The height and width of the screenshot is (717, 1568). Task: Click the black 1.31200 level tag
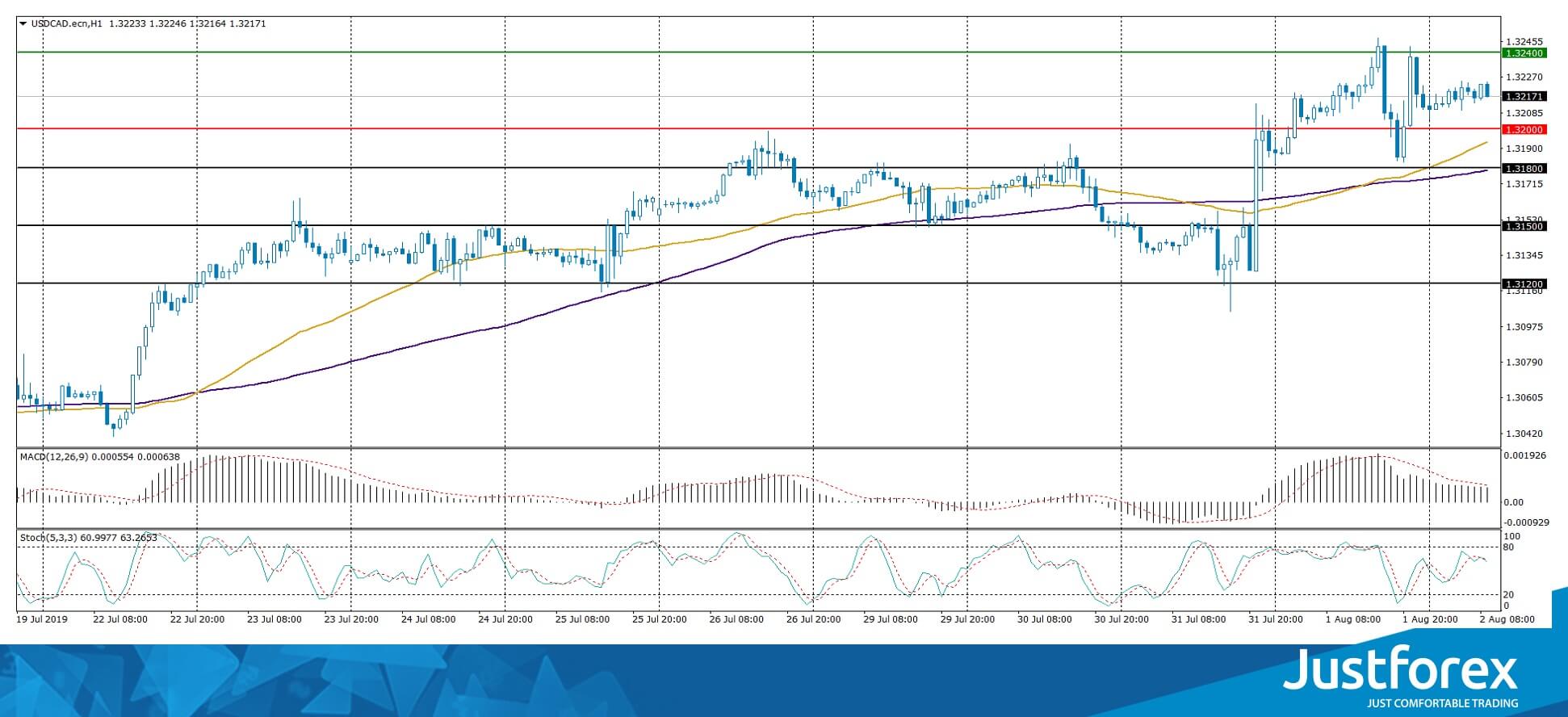pyautogui.click(x=1524, y=284)
